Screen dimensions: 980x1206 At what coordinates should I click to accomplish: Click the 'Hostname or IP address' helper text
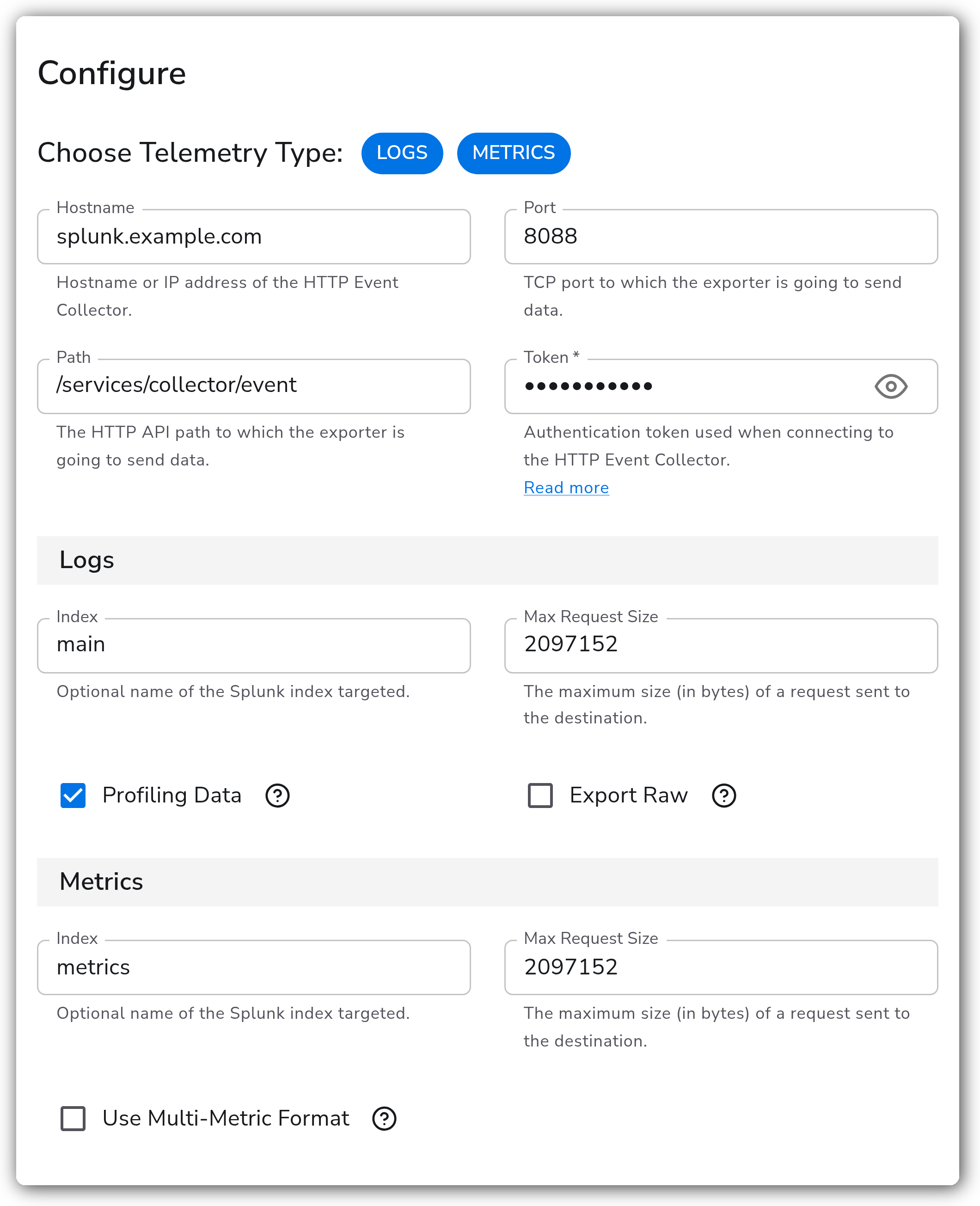[x=227, y=296]
